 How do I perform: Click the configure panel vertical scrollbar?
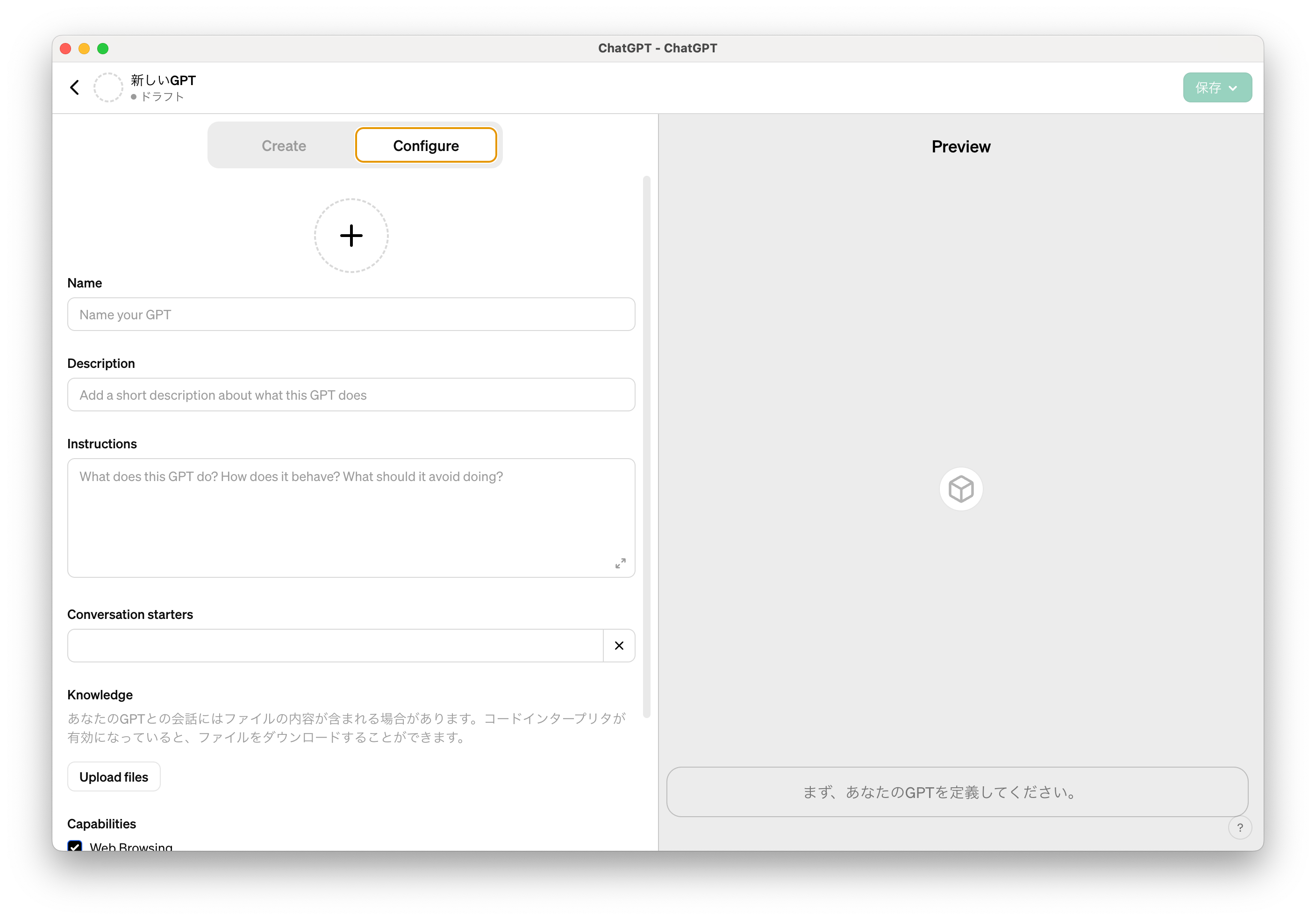(x=646, y=447)
